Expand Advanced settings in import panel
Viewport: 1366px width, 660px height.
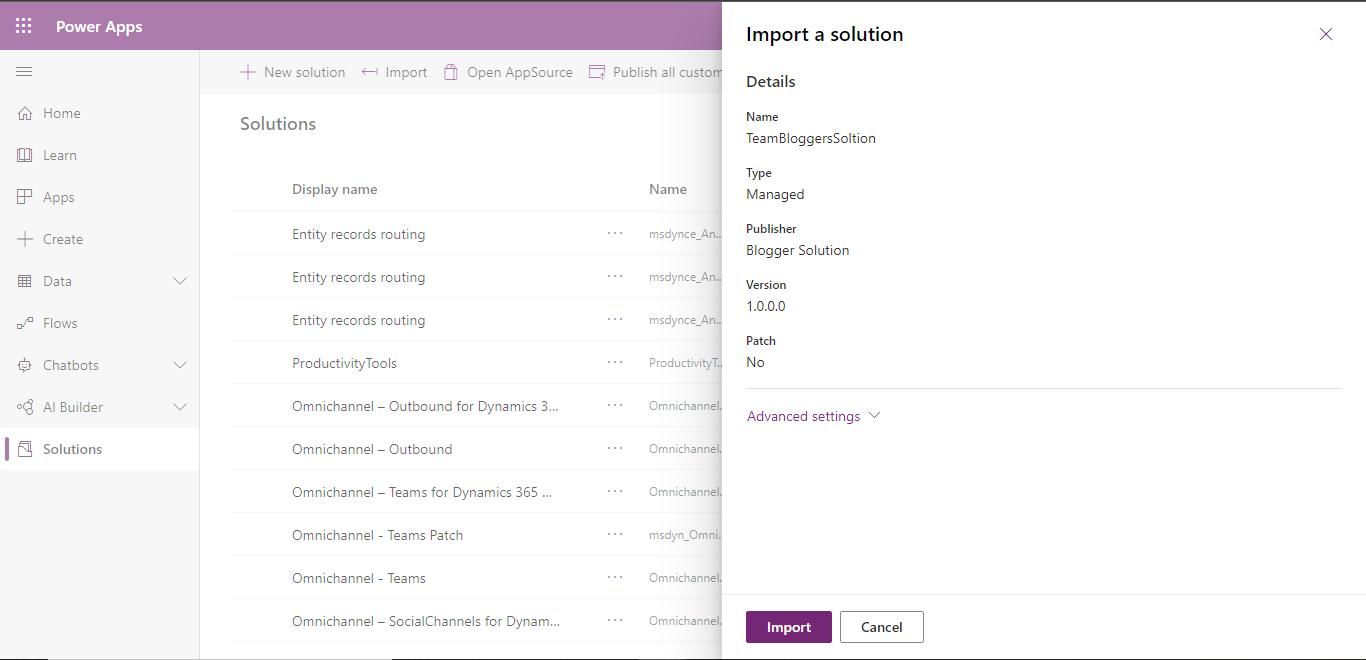coord(814,416)
